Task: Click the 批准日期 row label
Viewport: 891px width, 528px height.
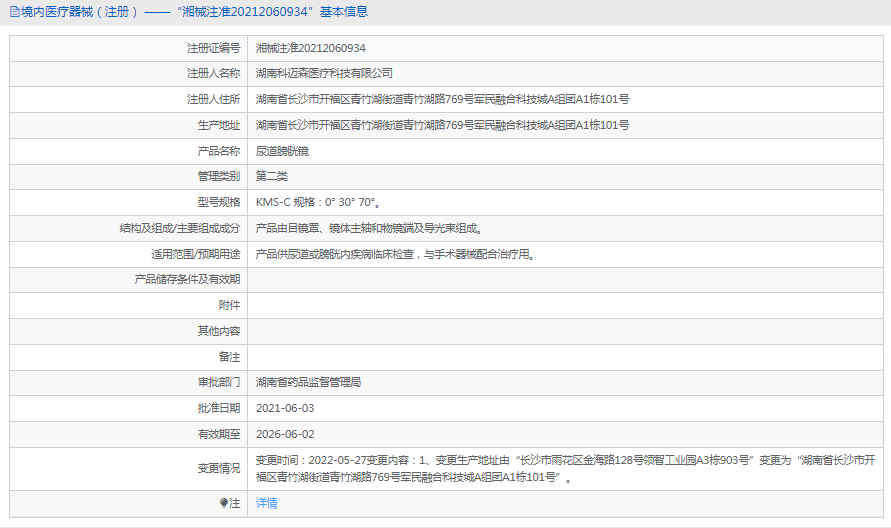Action: coord(219,408)
